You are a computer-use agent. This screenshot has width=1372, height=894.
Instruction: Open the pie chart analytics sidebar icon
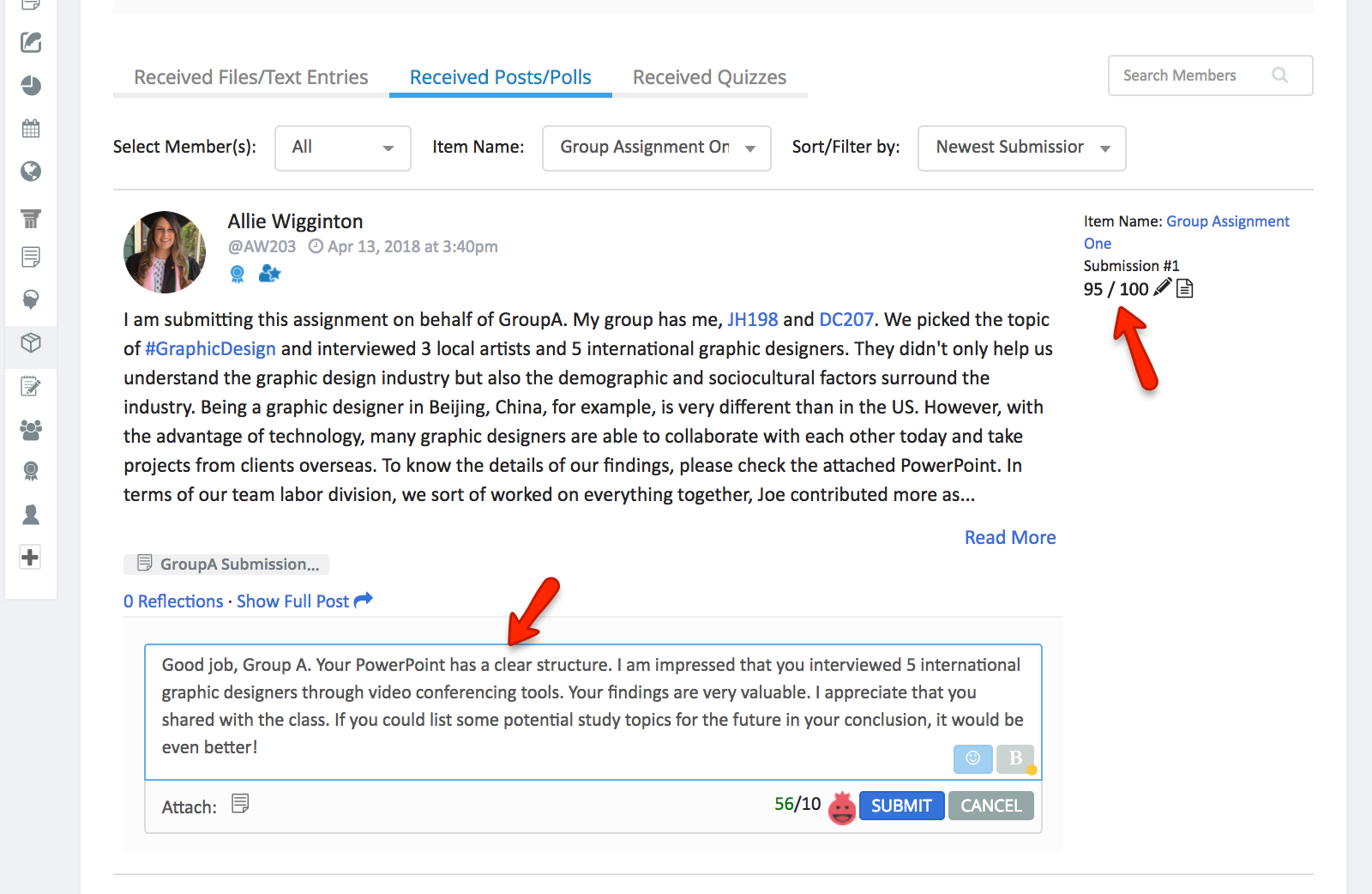(x=31, y=85)
